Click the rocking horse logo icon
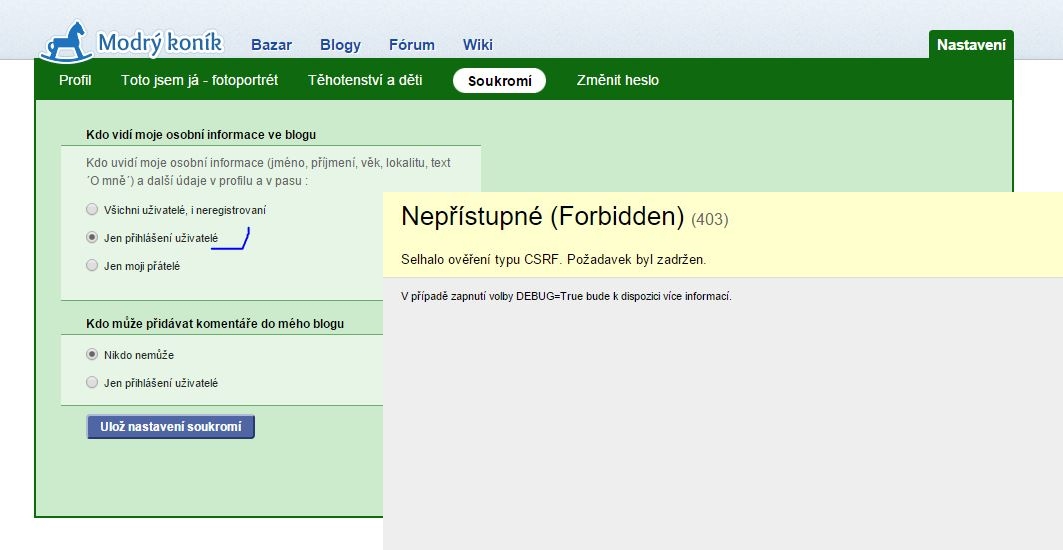This screenshot has height=550, width=1063. tap(66, 43)
